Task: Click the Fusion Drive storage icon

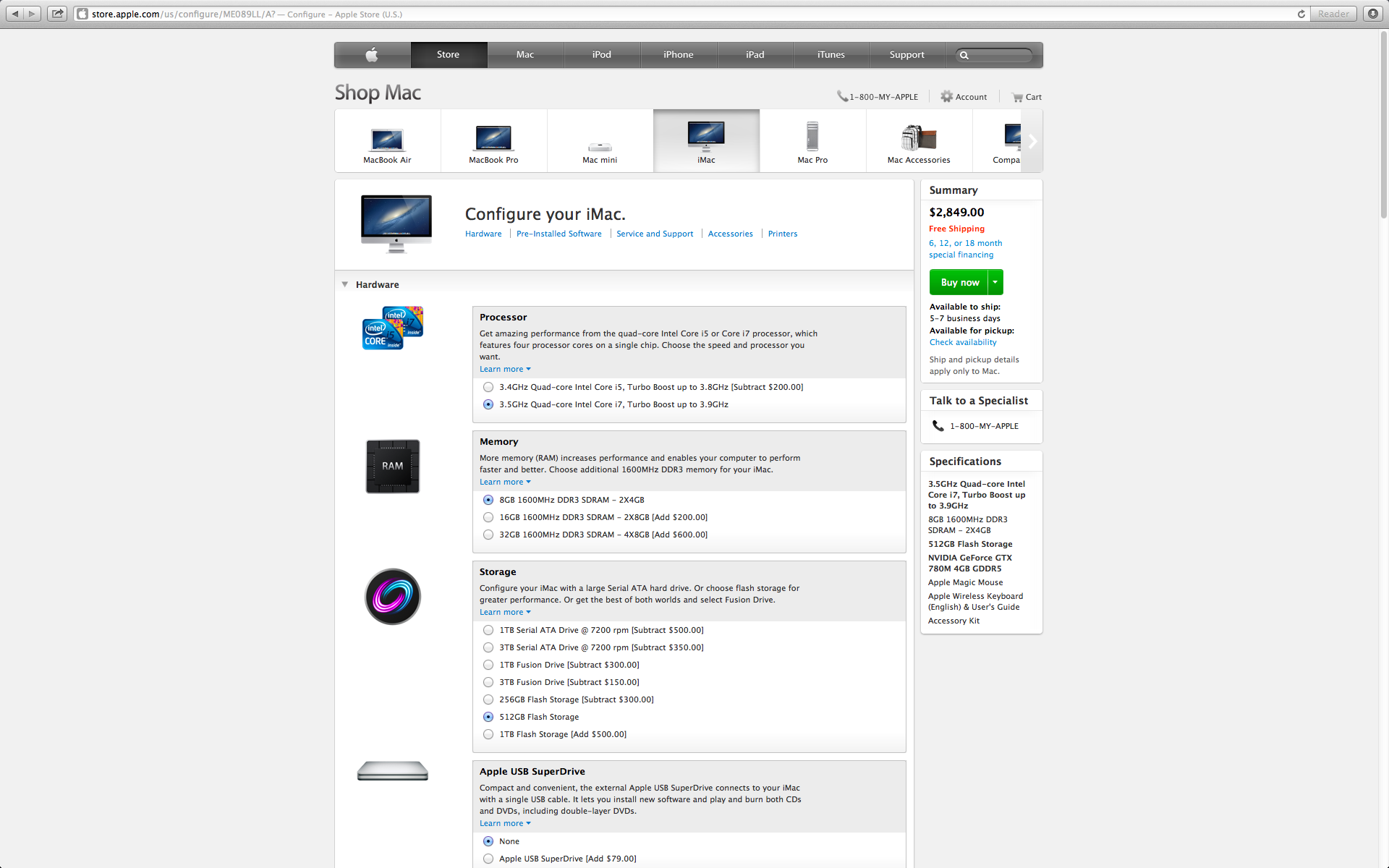Action: click(393, 597)
